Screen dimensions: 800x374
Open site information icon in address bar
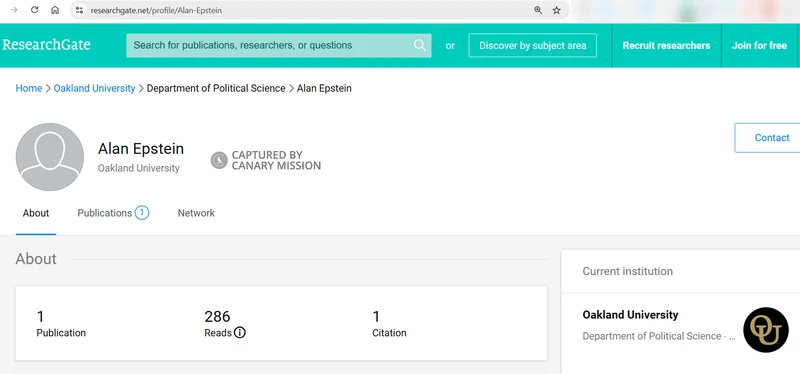pos(79,10)
